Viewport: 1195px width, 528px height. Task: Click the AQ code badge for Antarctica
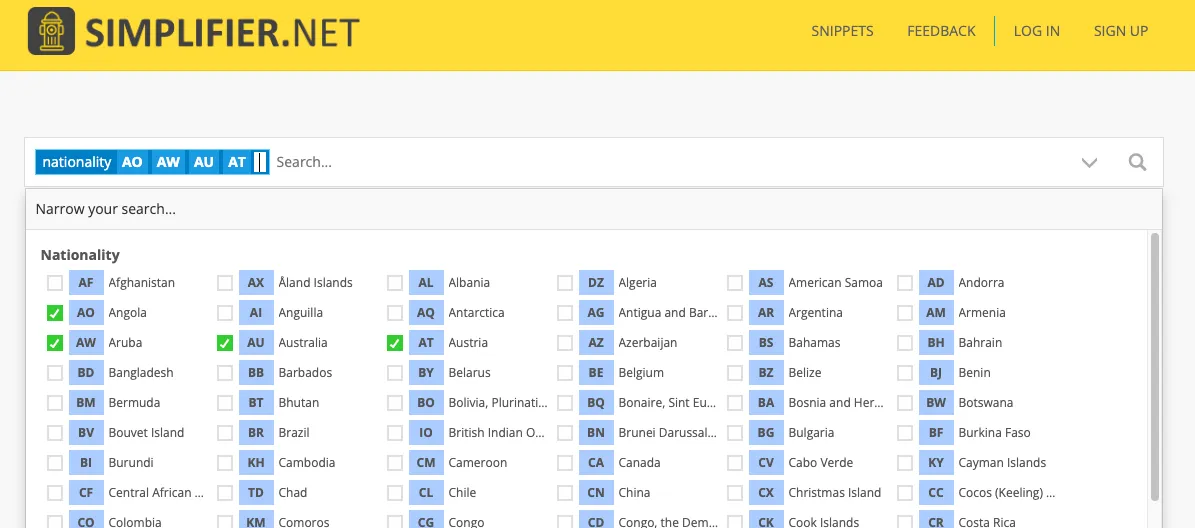pos(426,312)
